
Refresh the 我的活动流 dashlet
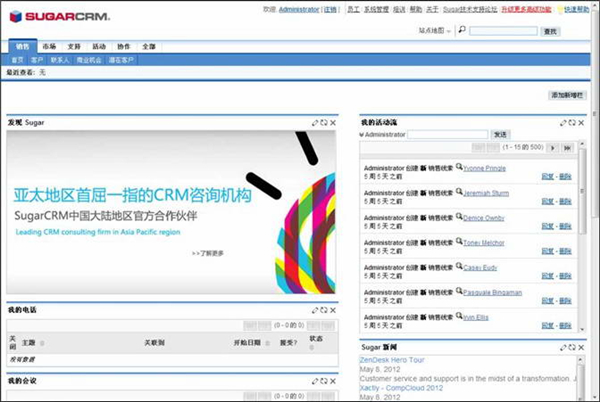[x=571, y=123]
